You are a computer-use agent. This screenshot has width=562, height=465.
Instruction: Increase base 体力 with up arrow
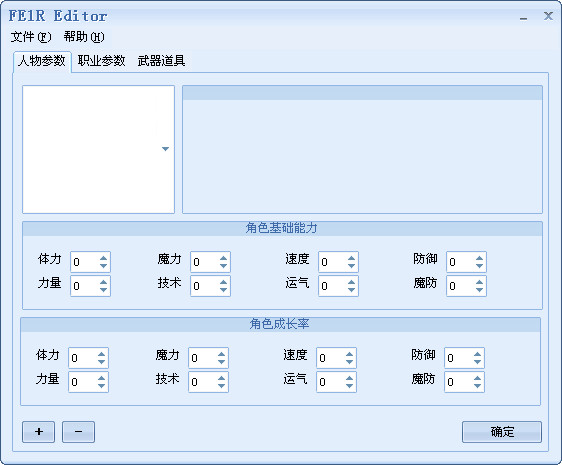tap(104, 258)
